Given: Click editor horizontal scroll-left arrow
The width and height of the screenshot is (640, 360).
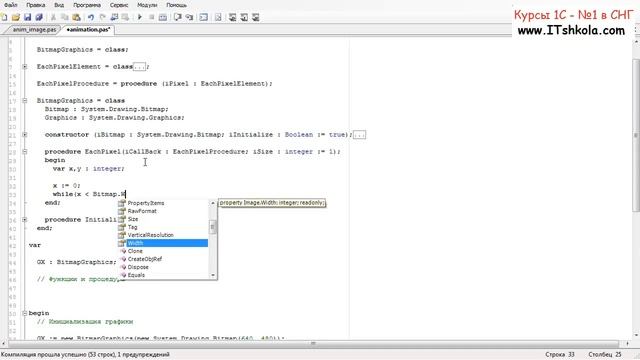Looking at the screenshot, I should [x=3, y=344].
